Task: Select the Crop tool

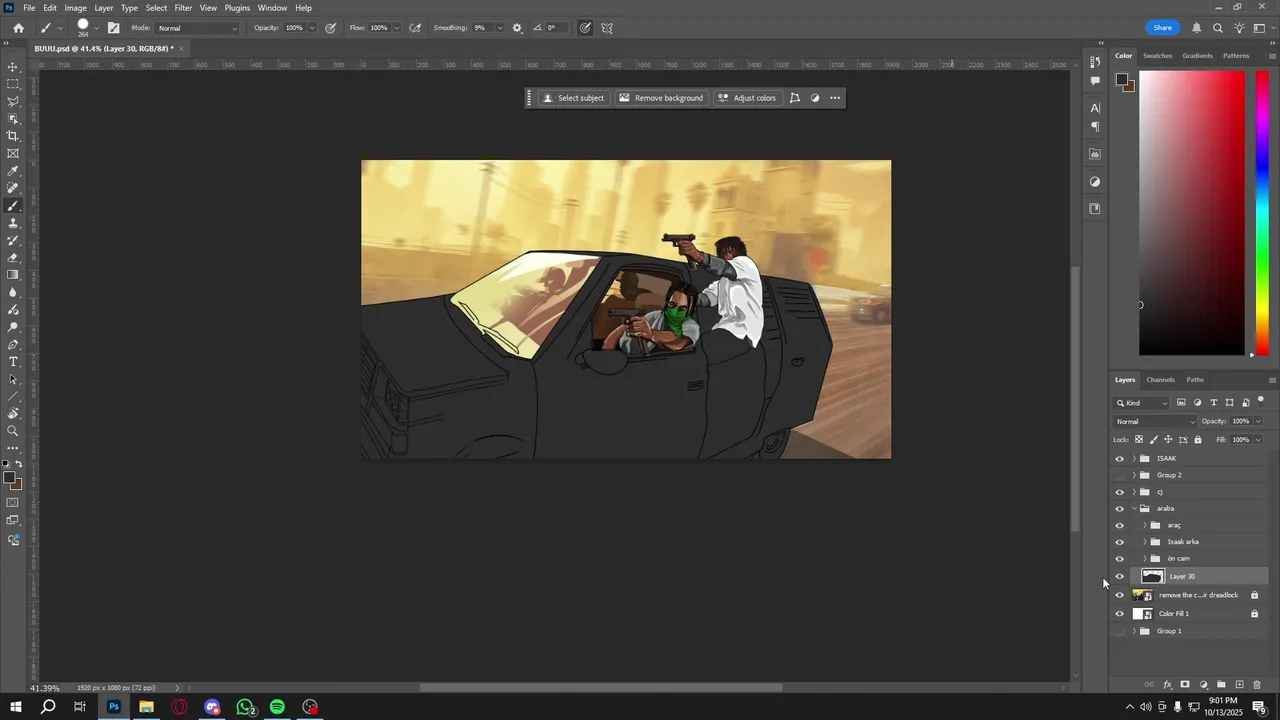Action: 13,136
